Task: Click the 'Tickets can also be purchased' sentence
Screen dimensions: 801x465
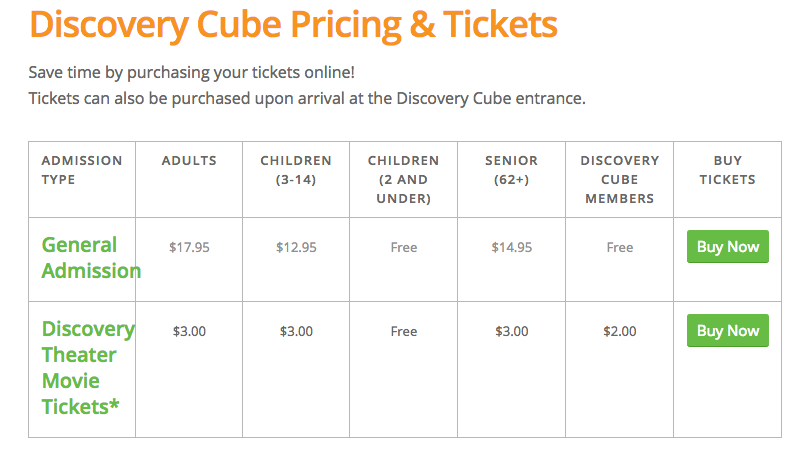Action: point(307,98)
